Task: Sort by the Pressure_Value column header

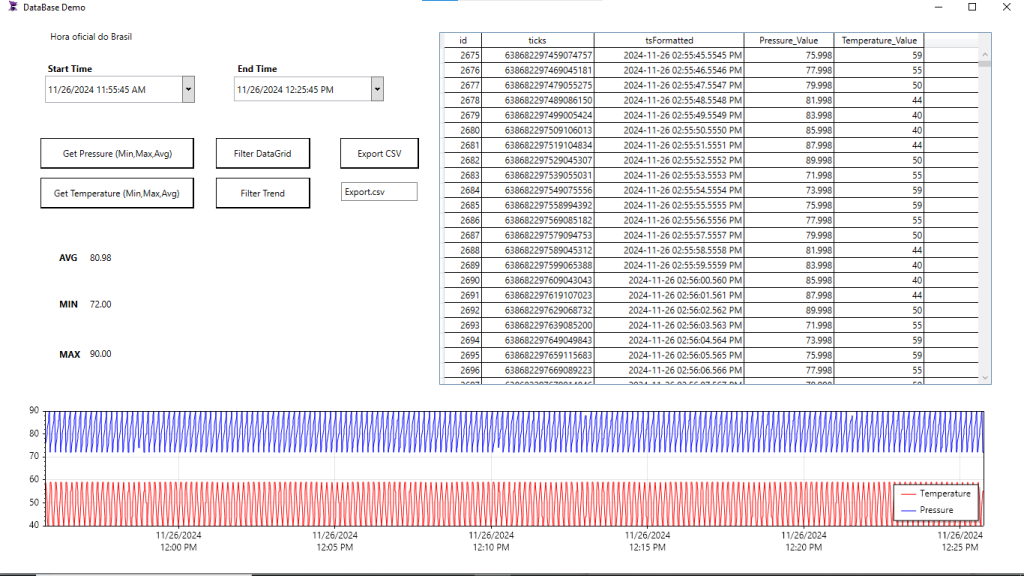Action: pyautogui.click(x=789, y=40)
